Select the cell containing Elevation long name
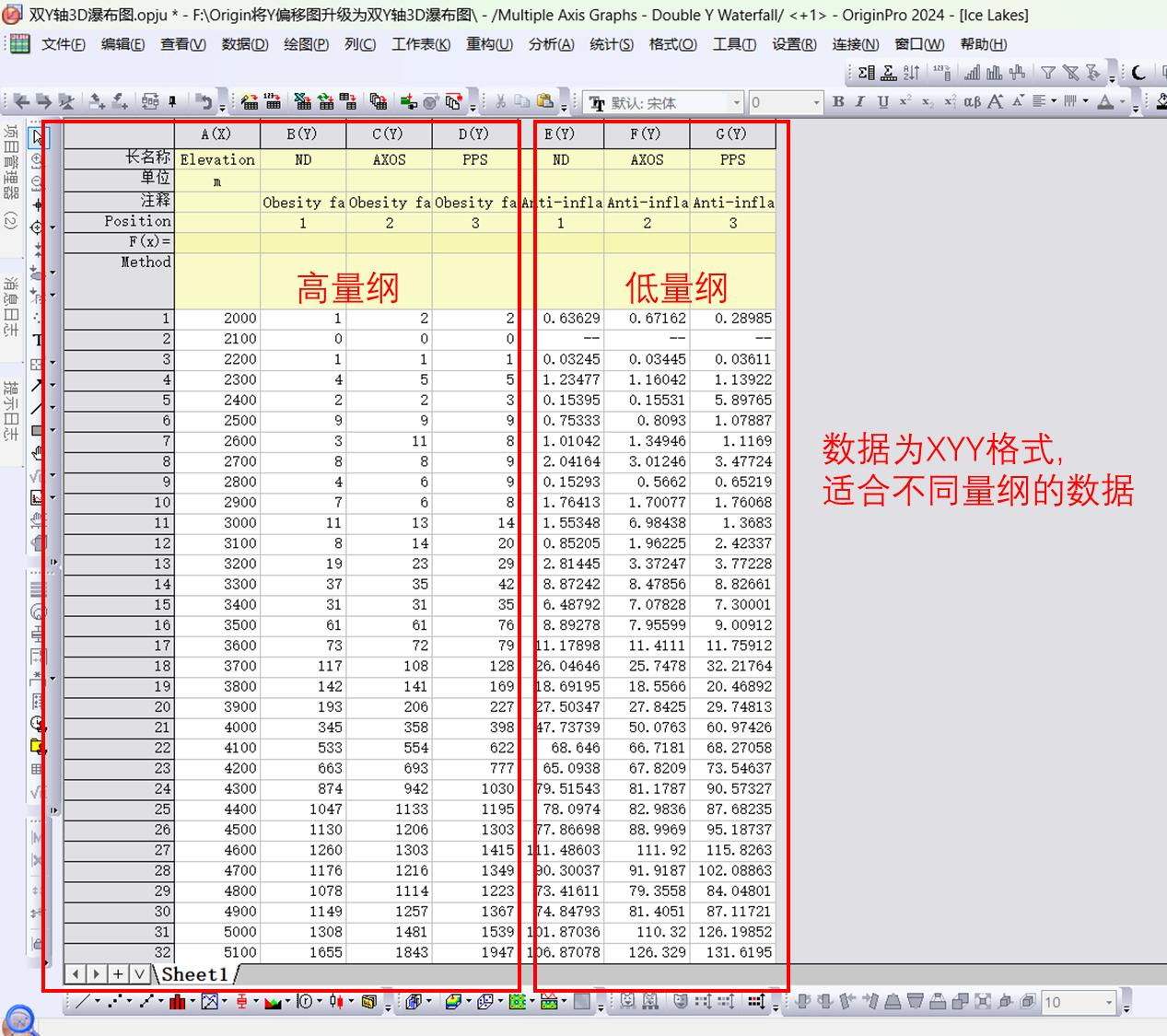This screenshot has width=1167, height=1036. 217,159
